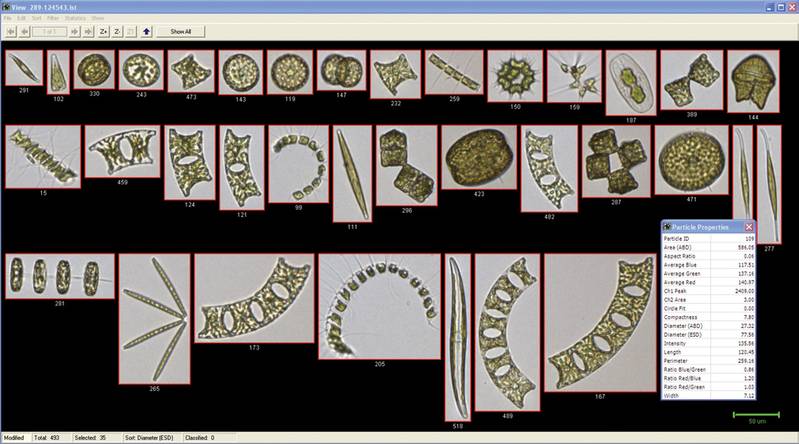Image resolution: width=799 pixels, height=444 pixels.
Task: Go to the next page arrow
Action: click(74, 32)
